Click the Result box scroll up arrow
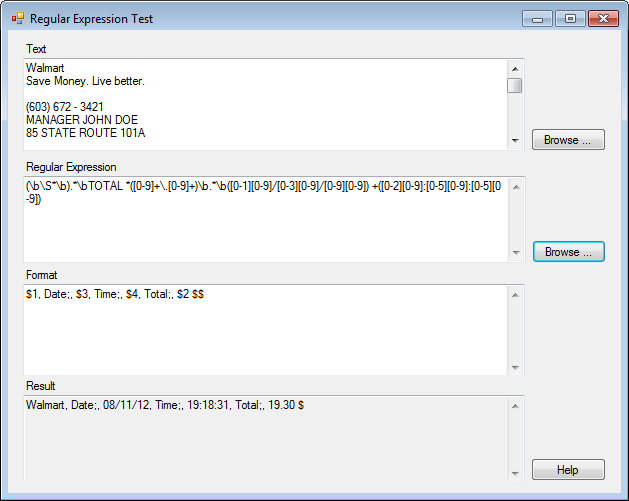This screenshot has width=629, height=501. point(515,405)
